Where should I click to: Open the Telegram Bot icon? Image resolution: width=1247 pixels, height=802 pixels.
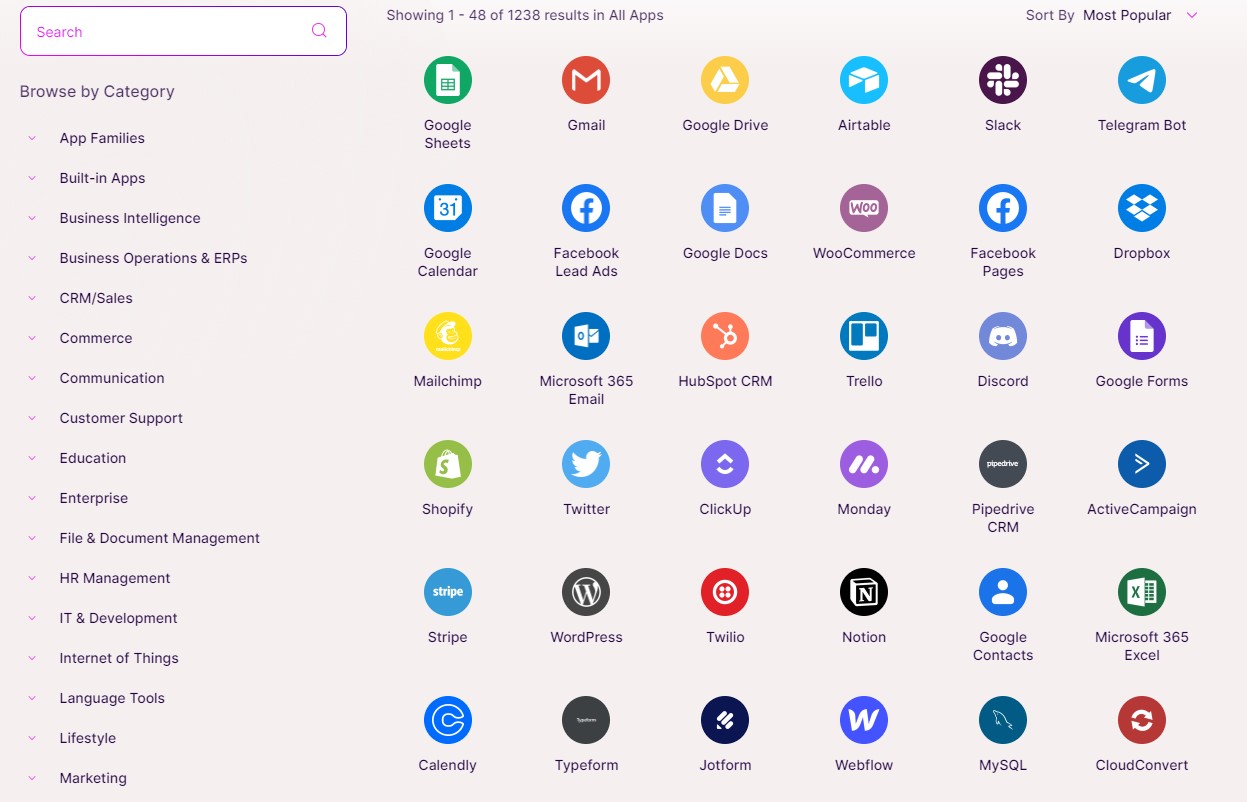(x=1142, y=80)
